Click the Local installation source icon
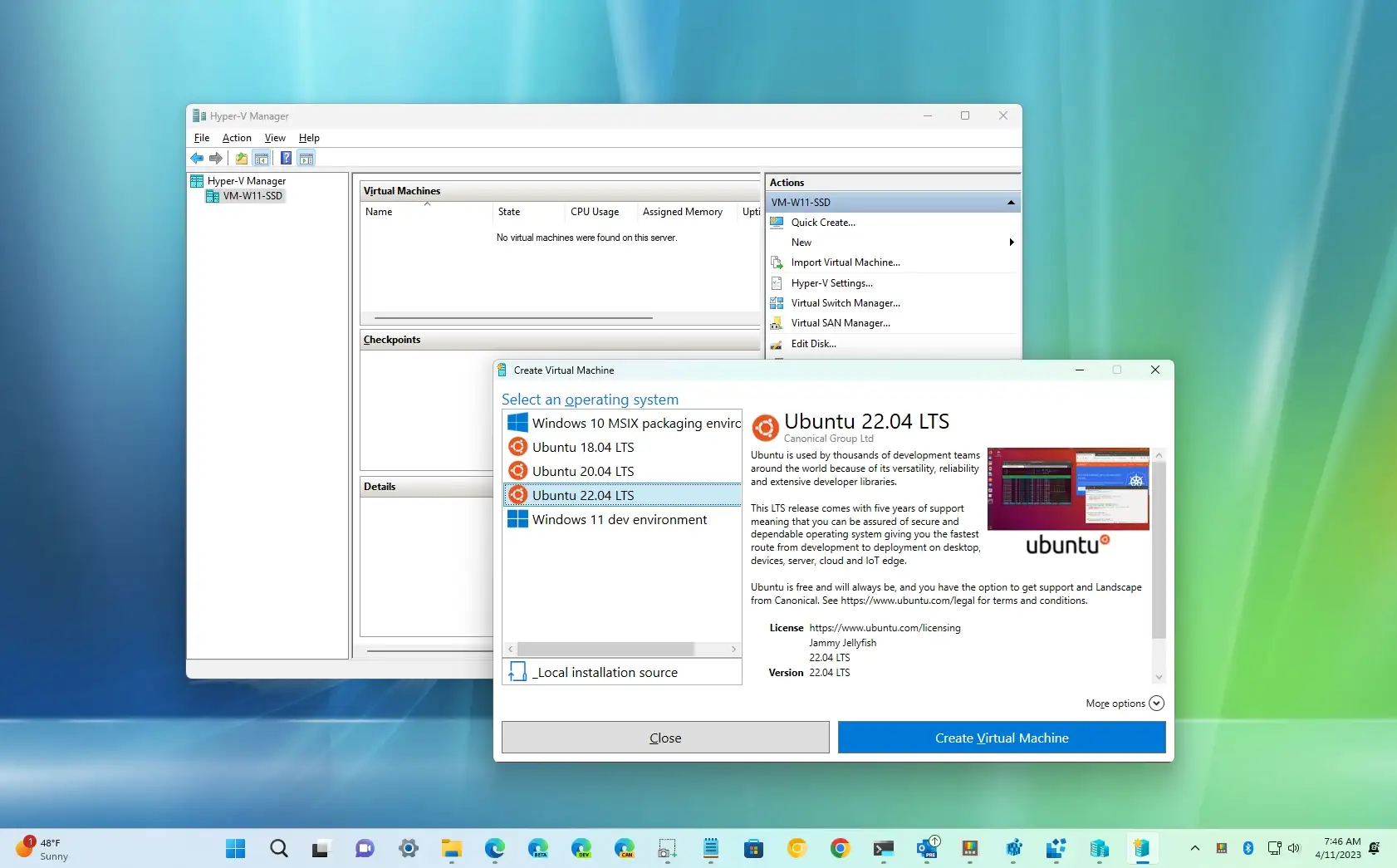The width and height of the screenshot is (1397, 868). point(517,671)
